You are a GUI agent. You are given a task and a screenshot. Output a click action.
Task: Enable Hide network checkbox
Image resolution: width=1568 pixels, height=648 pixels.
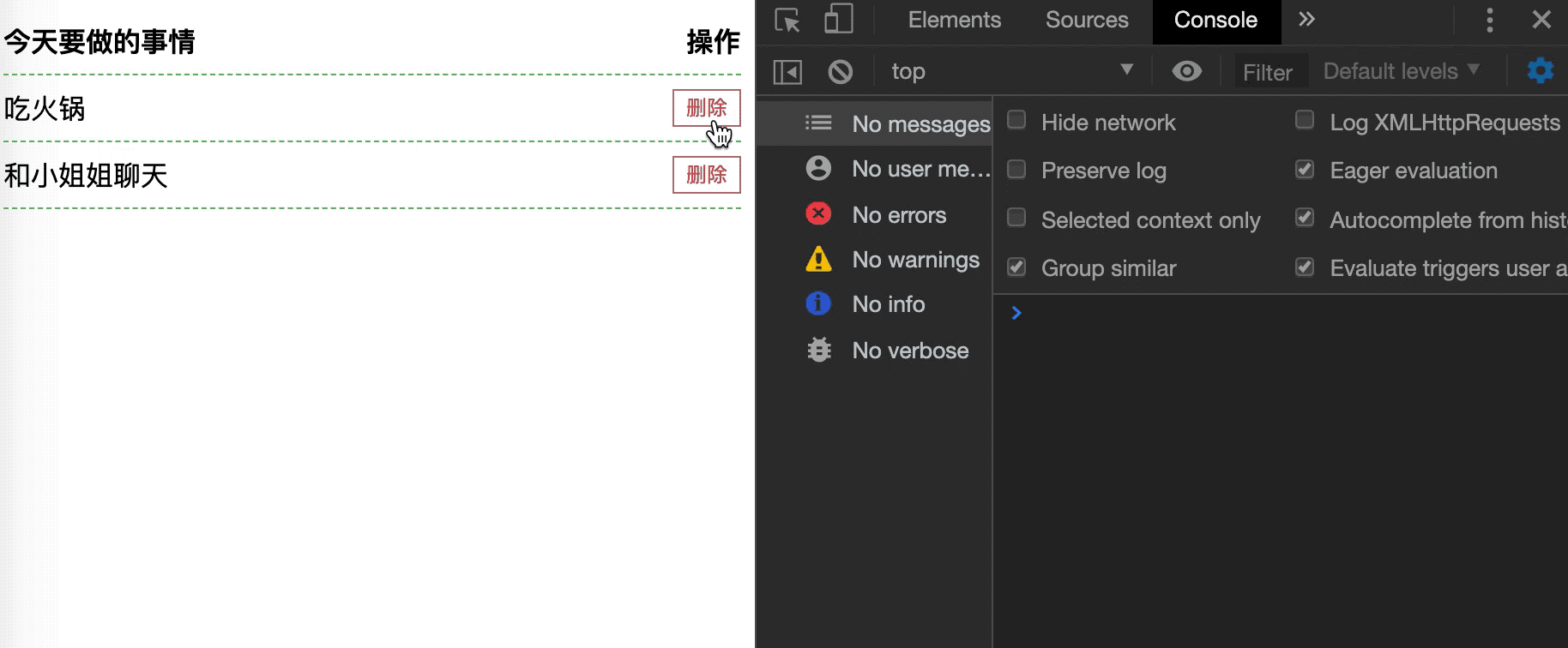(1016, 120)
